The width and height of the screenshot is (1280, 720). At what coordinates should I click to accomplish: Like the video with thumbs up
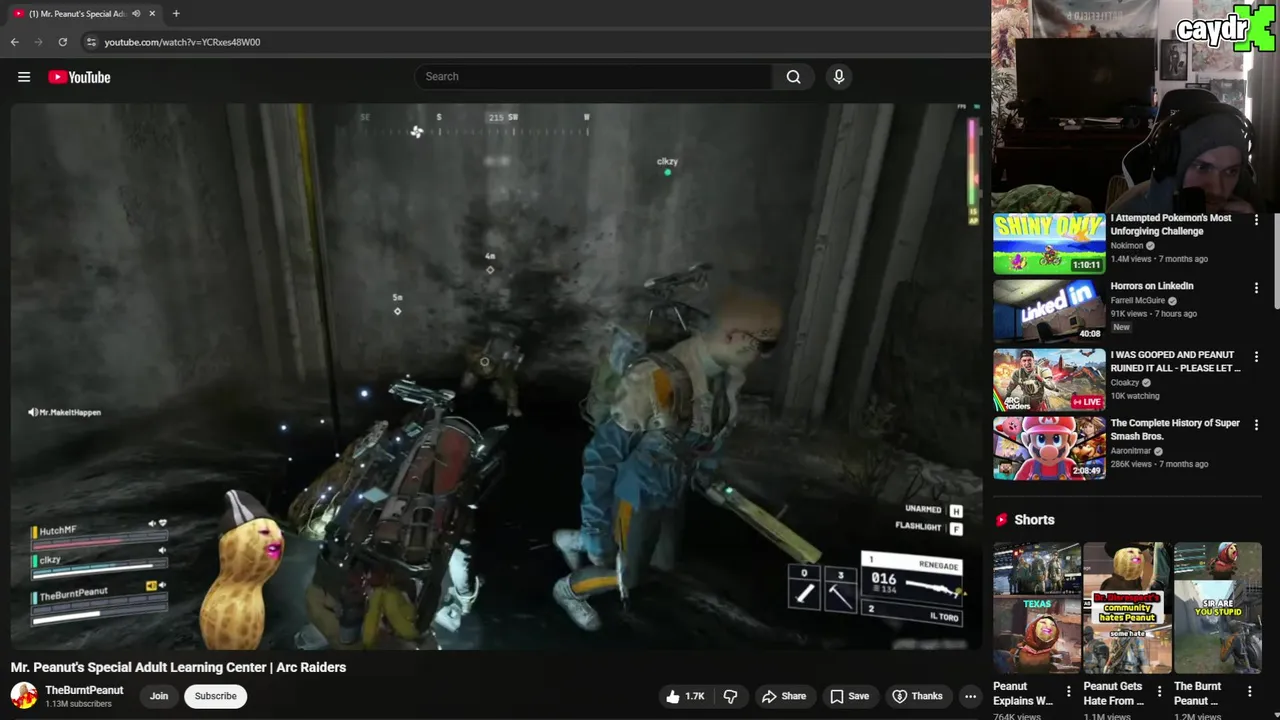point(685,696)
